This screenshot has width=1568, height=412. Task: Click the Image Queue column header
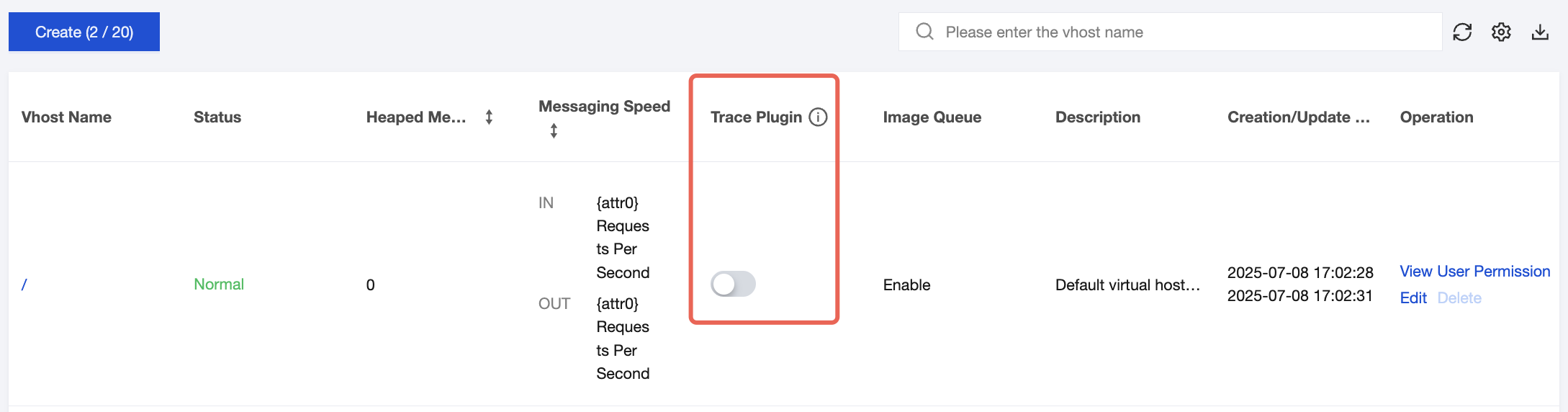[x=932, y=117]
